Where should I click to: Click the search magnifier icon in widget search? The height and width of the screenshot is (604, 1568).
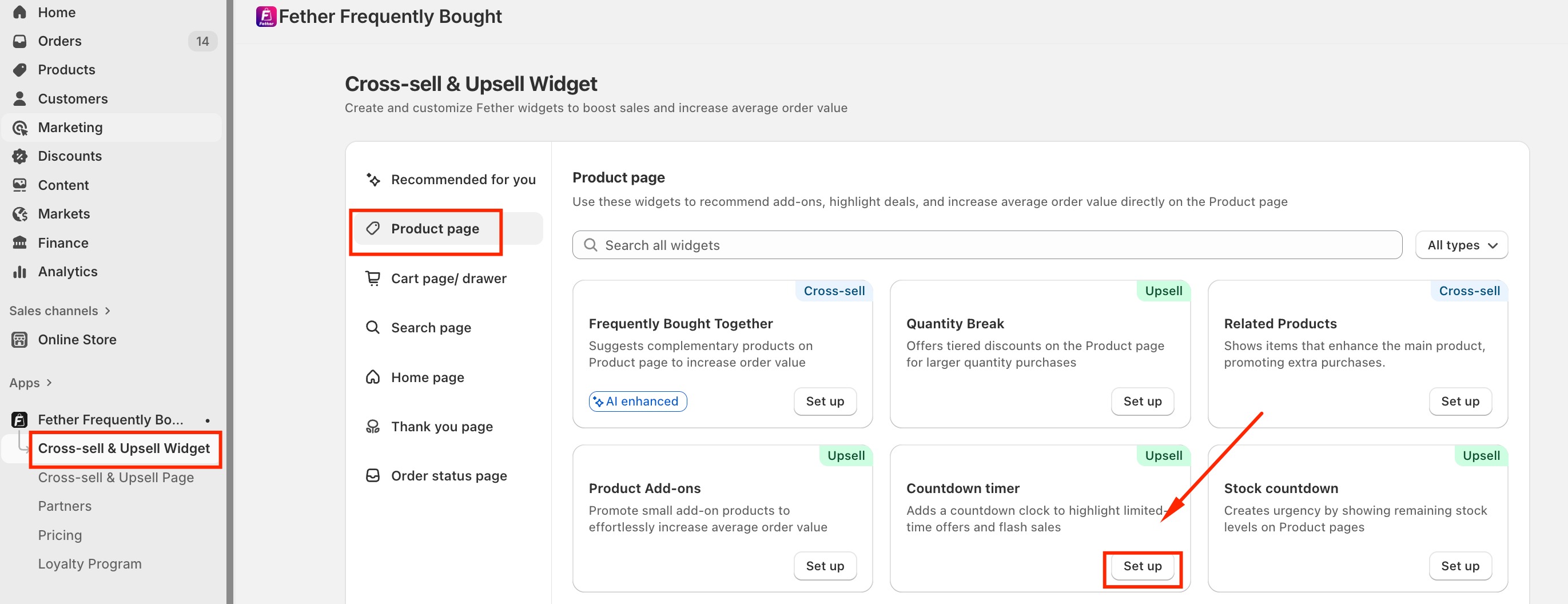pos(591,245)
